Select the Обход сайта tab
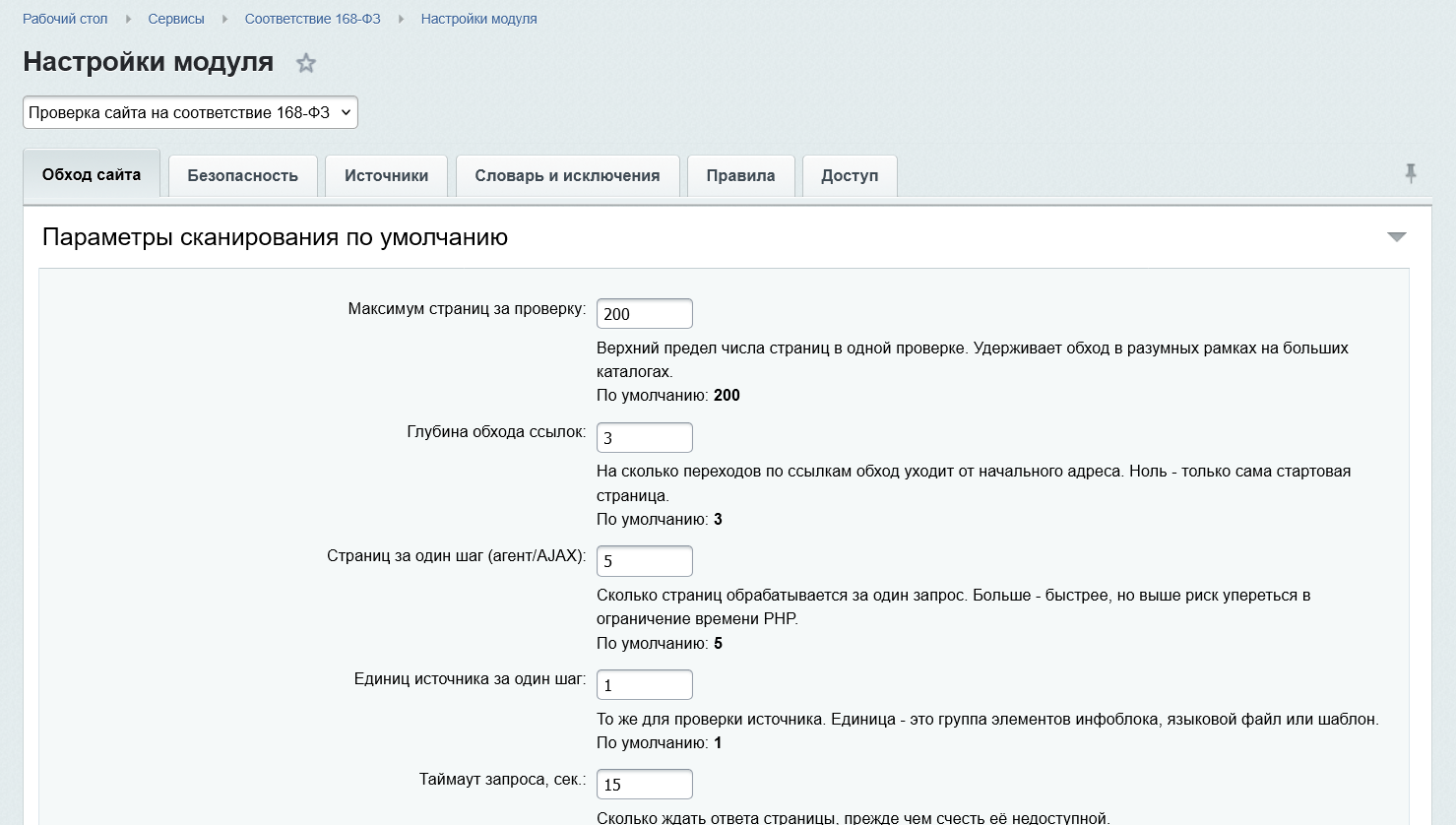The image size is (1456, 825). [x=92, y=175]
